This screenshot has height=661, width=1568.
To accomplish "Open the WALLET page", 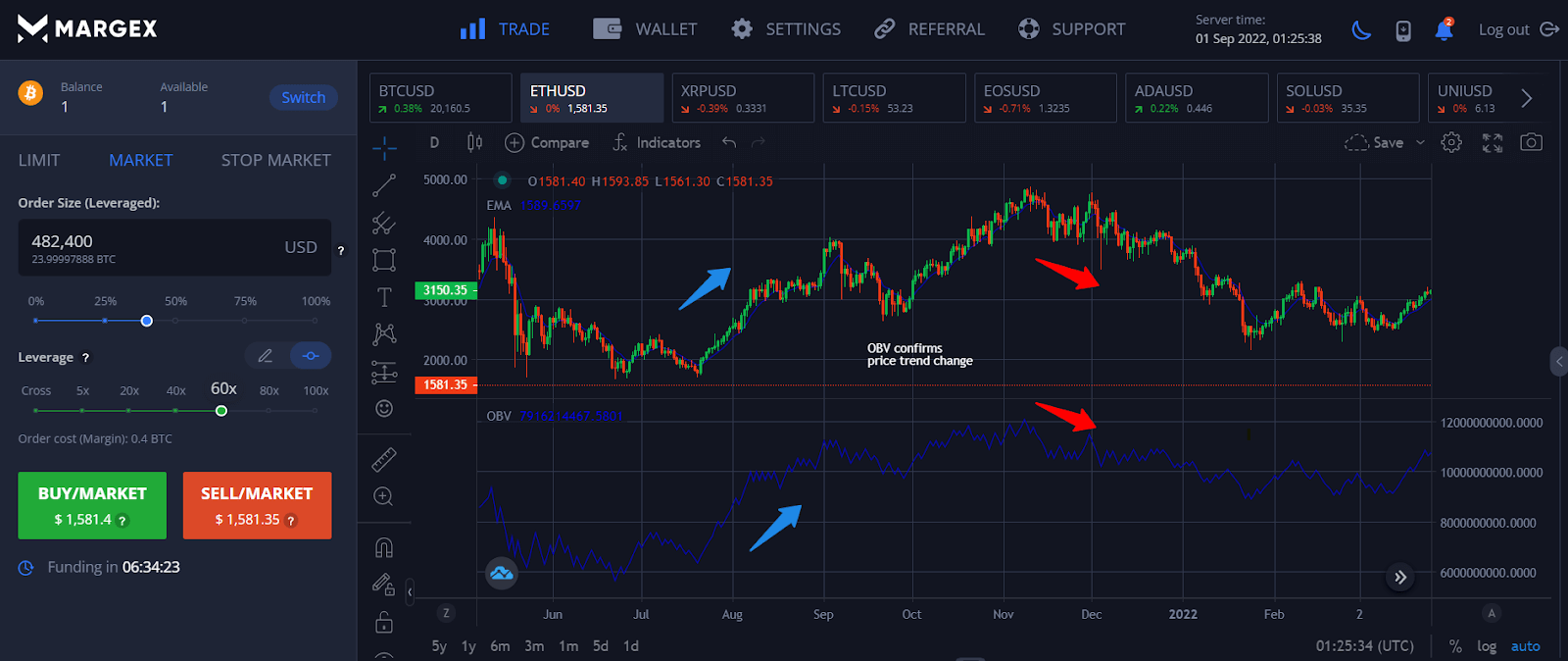I will tap(646, 29).
